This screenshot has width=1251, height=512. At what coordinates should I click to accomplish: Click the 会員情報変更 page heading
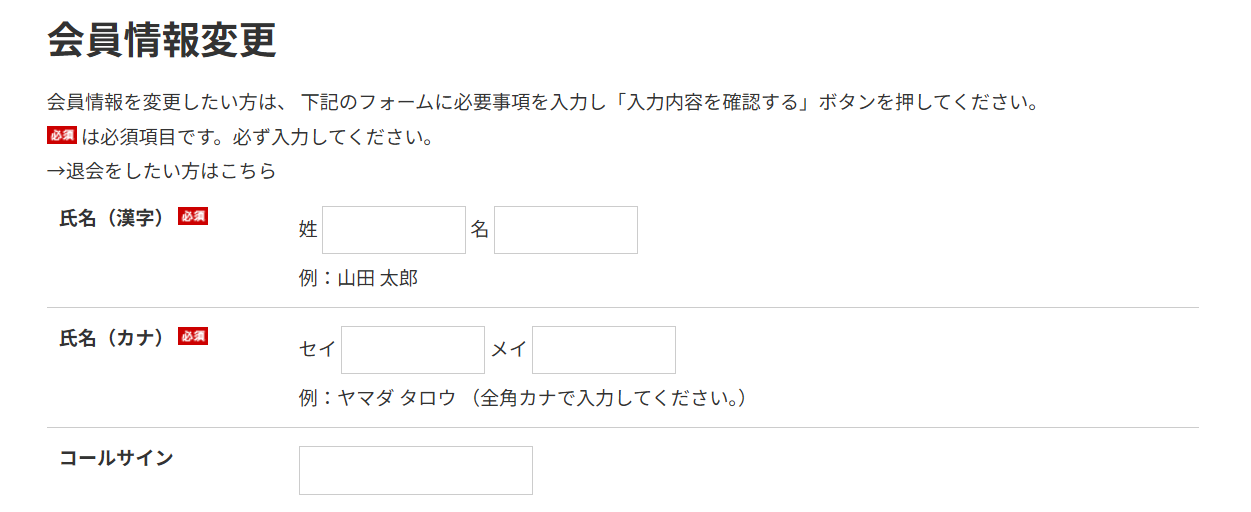(x=162, y=41)
